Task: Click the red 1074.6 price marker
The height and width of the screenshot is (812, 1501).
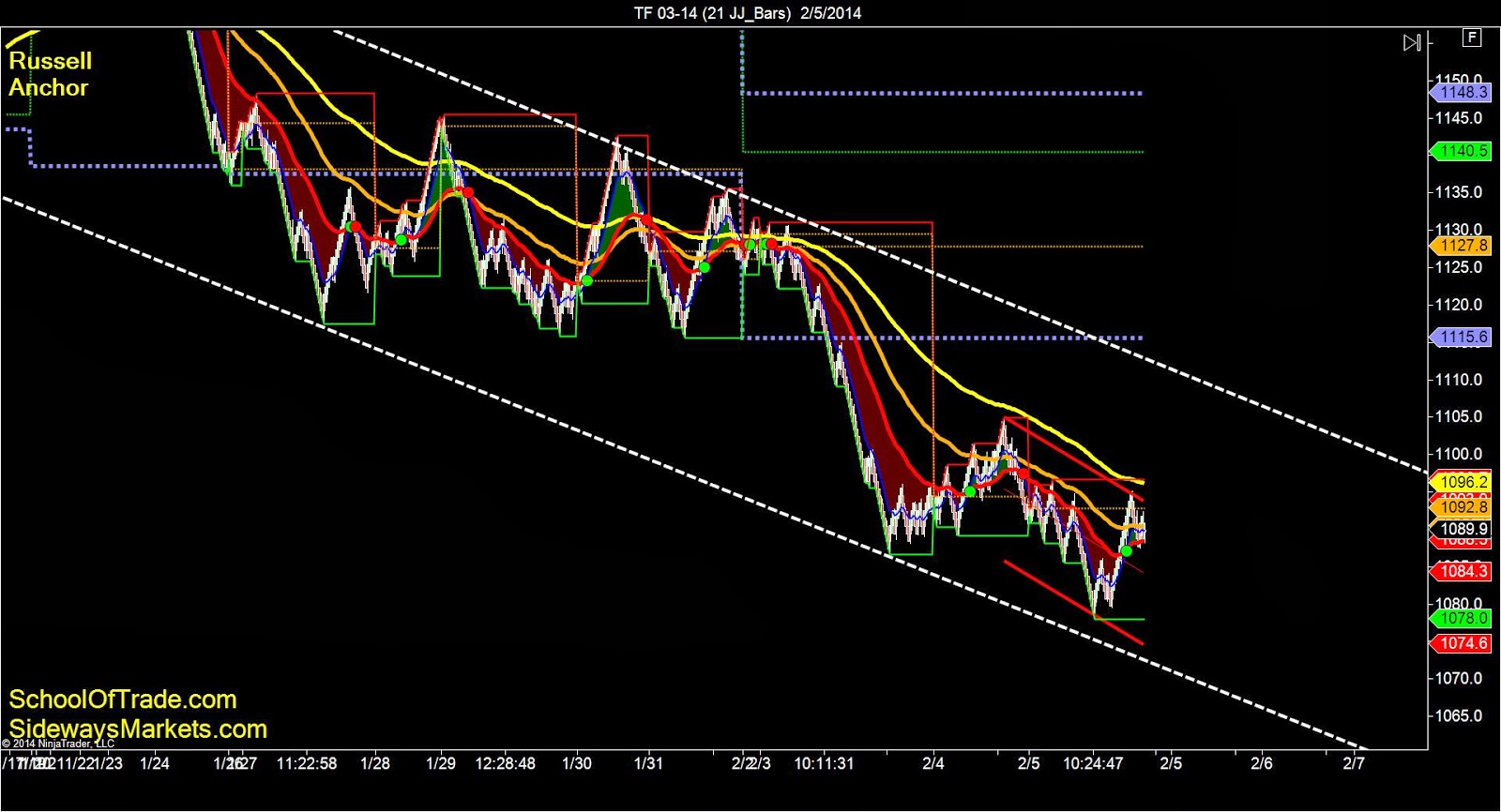Action: coord(1460,643)
